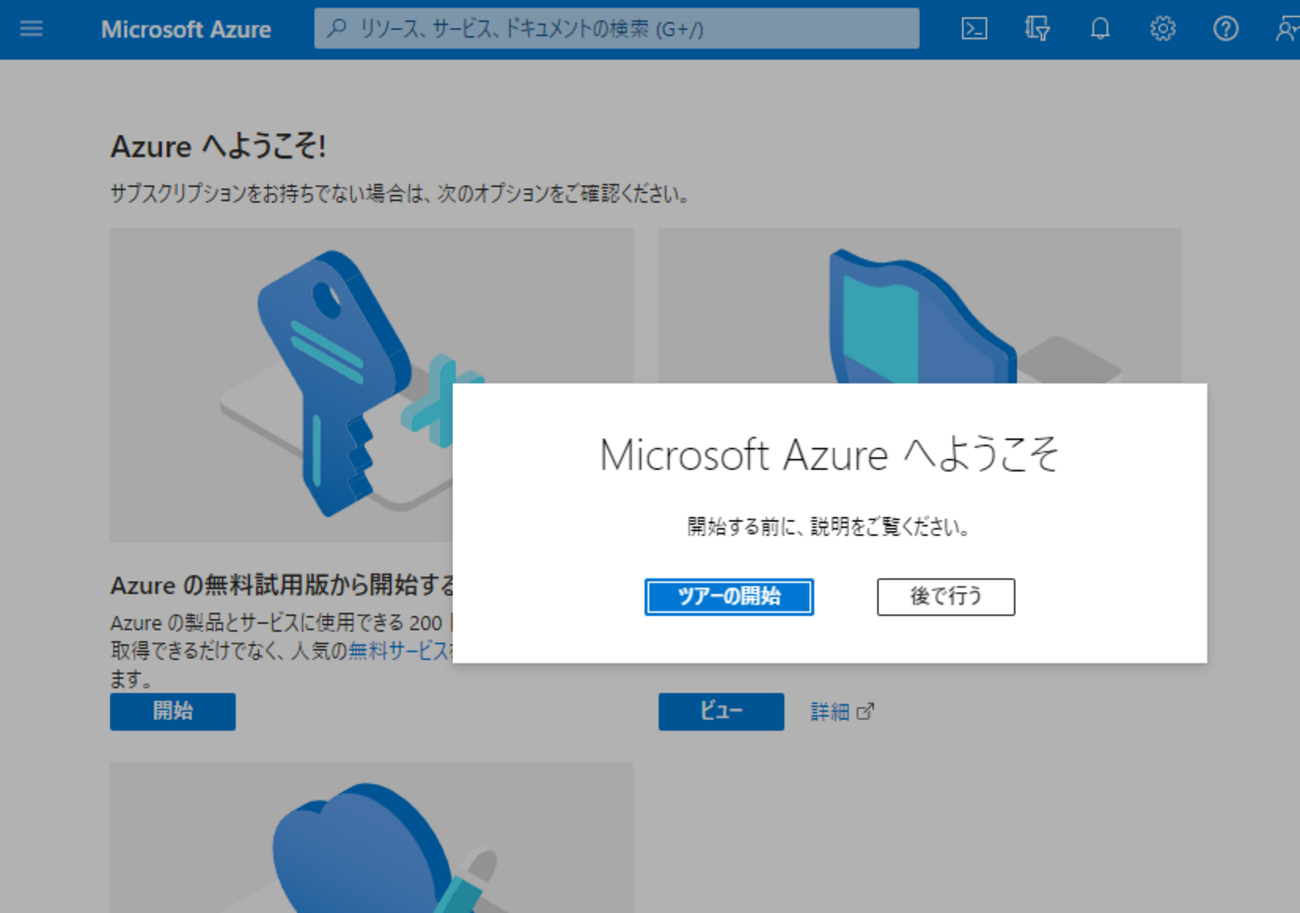Click the サブスクリプションをお持ちでない場合 subtitle text
1300x913 pixels.
click(x=400, y=194)
